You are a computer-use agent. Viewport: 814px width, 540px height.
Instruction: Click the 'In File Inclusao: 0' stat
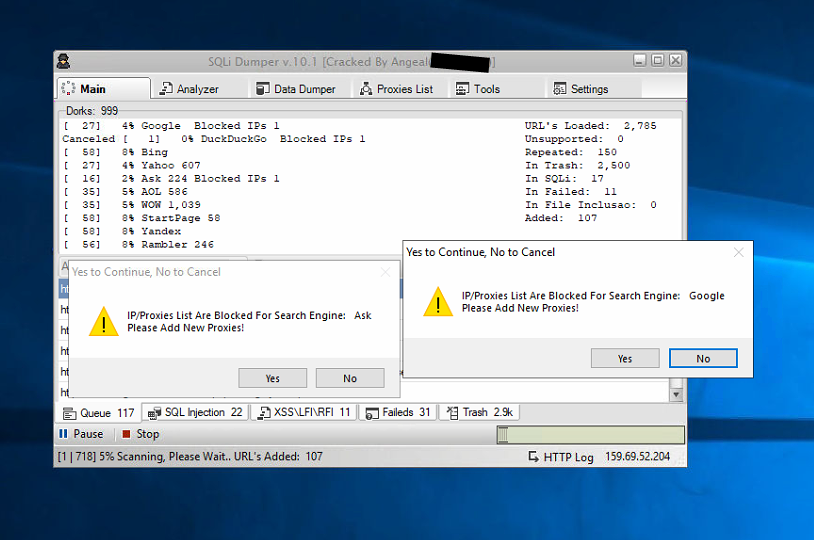591,205
